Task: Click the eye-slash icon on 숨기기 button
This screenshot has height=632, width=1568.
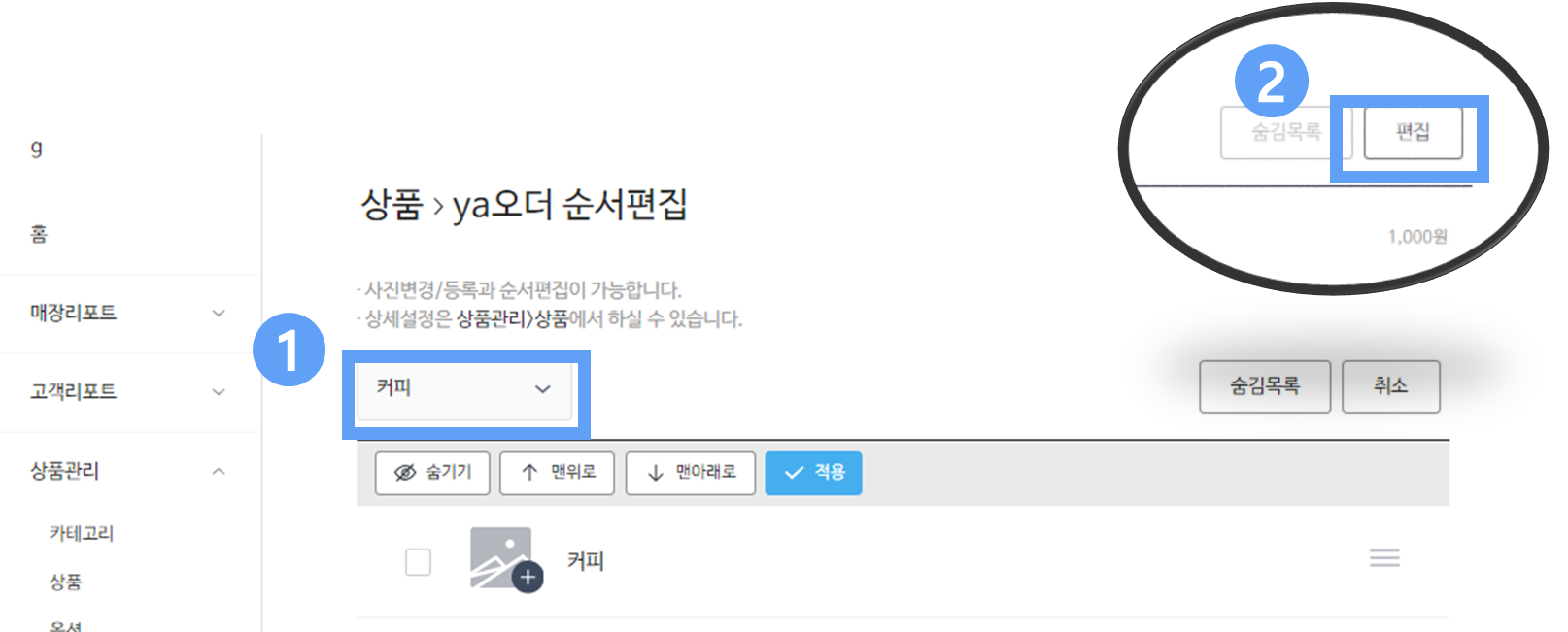Action: tap(405, 473)
